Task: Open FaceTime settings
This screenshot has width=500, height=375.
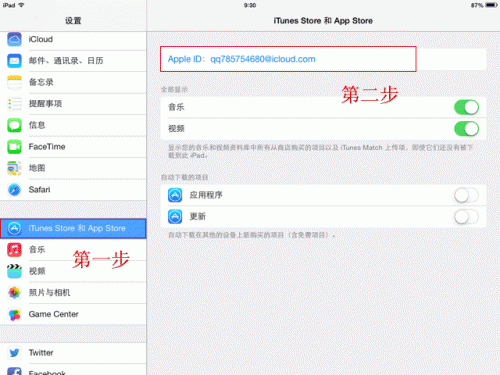Action: pos(73,147)
